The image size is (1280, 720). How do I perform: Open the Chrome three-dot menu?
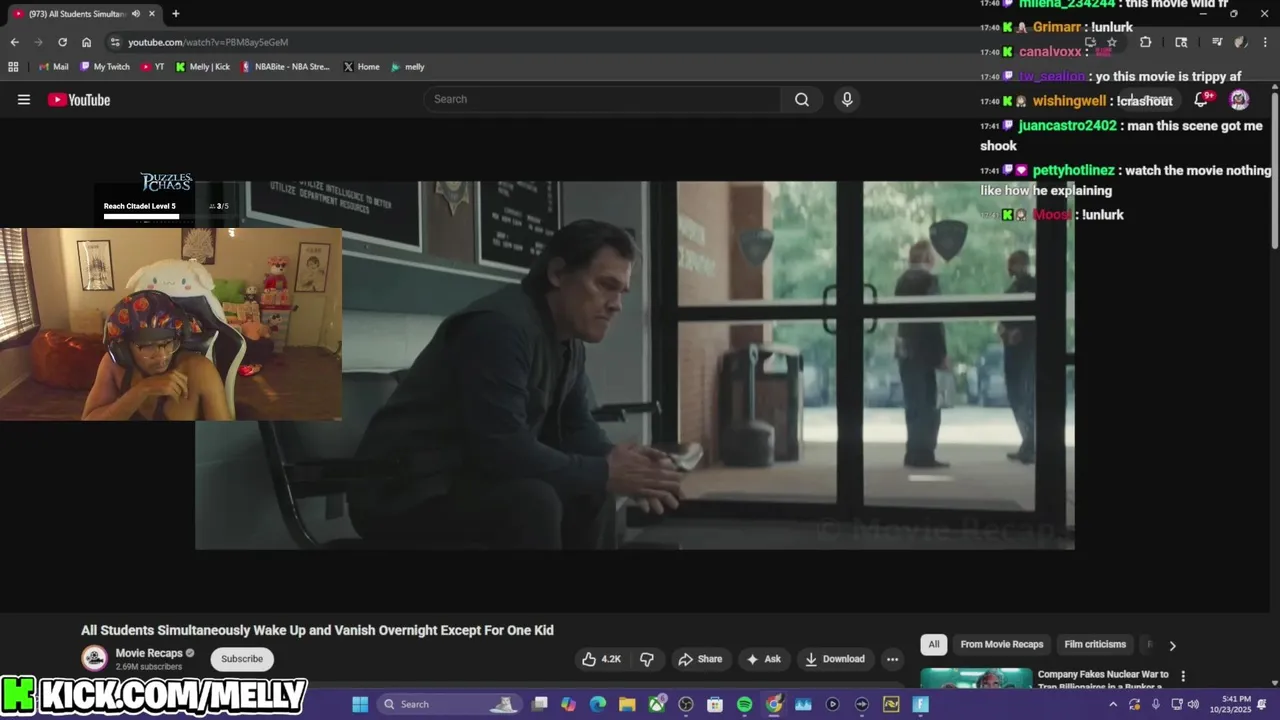1264,42
